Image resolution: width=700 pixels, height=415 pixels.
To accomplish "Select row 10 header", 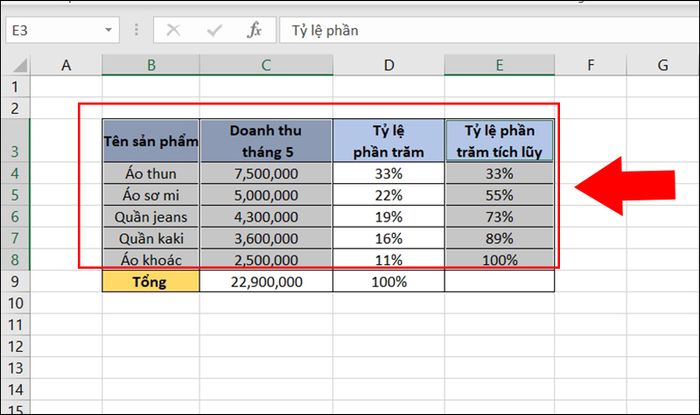I will click(15, 303).
